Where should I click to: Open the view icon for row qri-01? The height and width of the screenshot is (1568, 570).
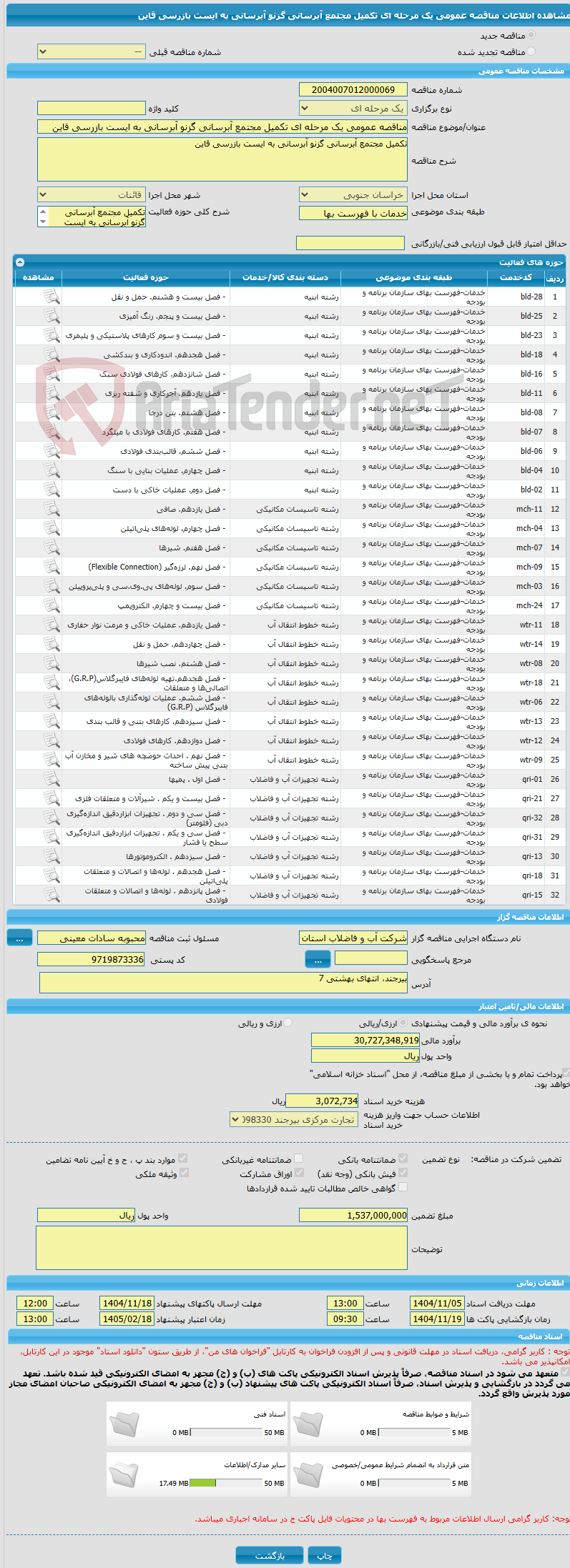(x=51, y=779)
